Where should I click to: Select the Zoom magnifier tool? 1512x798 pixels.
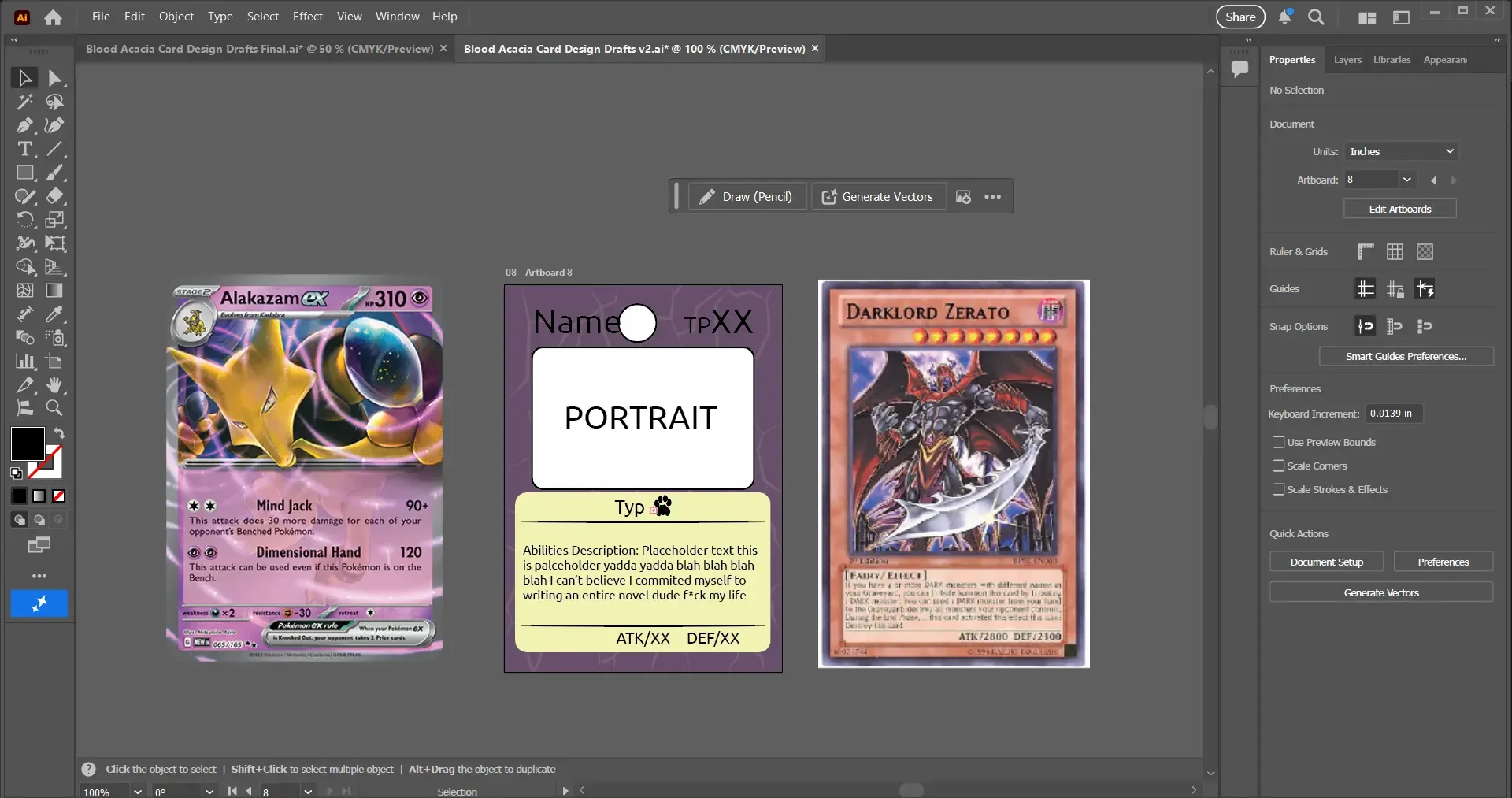(x=54, y=408)
